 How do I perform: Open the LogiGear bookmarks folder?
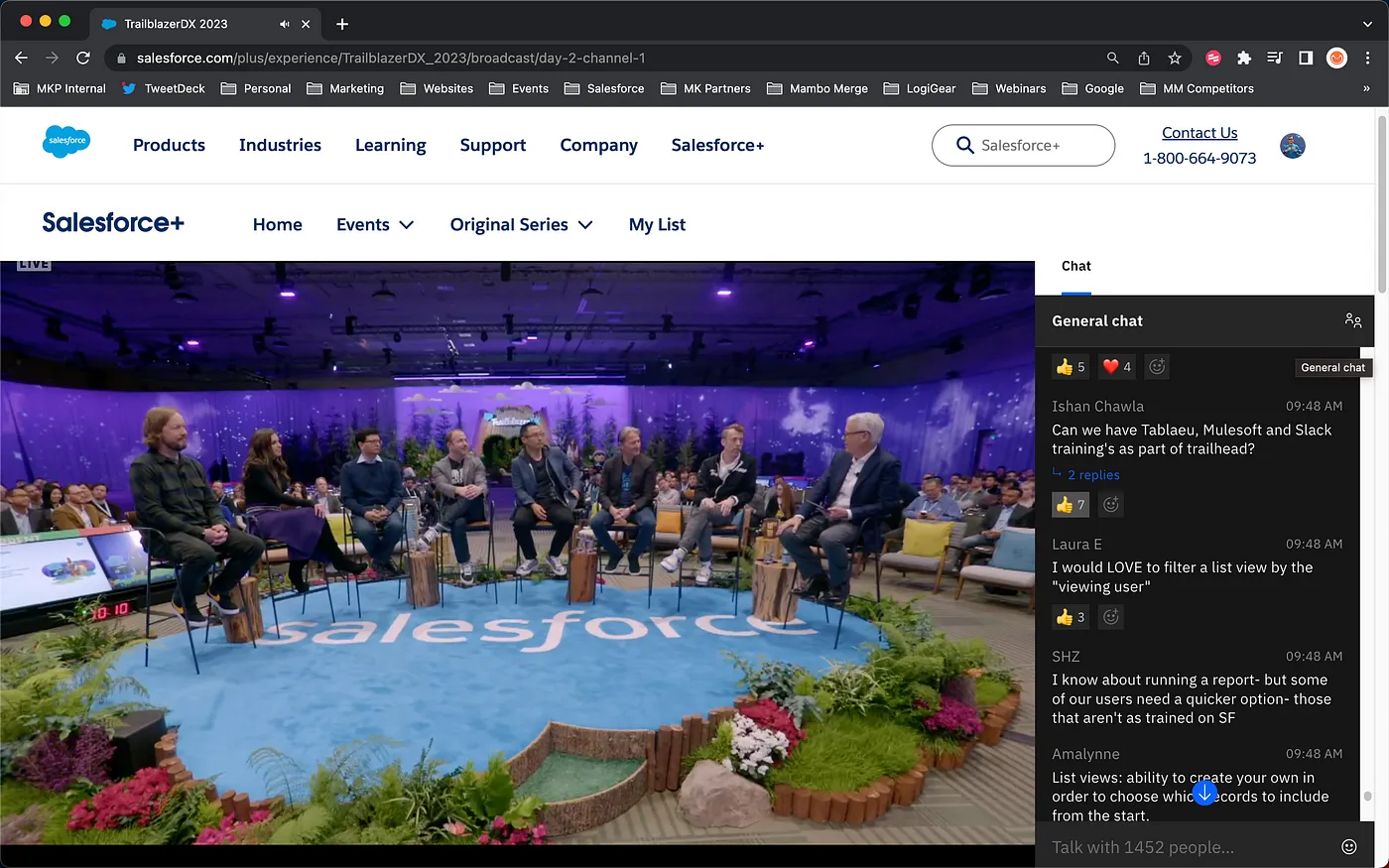pyautogui.click(x=920, y=88)
